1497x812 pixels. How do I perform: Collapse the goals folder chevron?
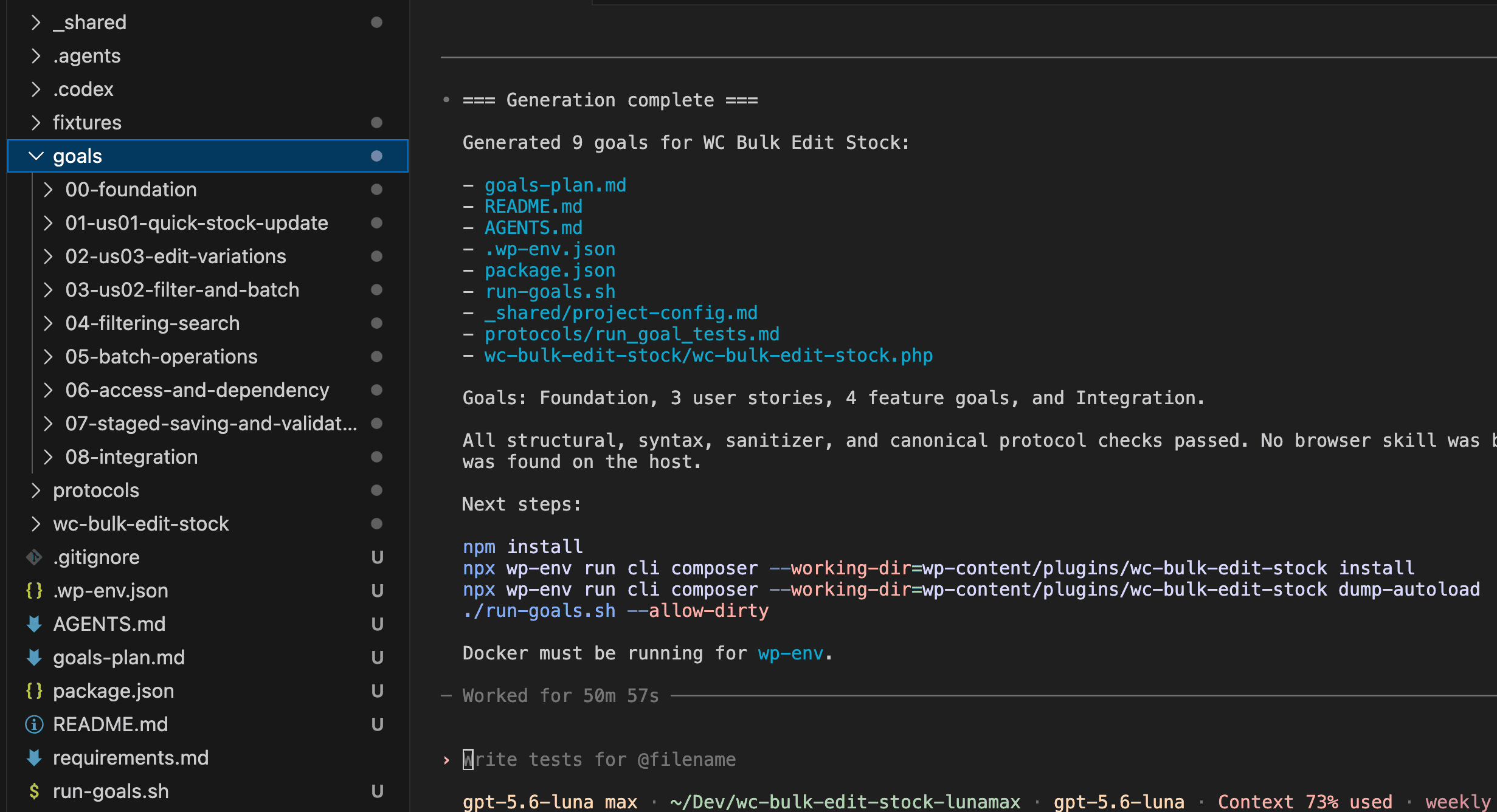click(36, 156)
